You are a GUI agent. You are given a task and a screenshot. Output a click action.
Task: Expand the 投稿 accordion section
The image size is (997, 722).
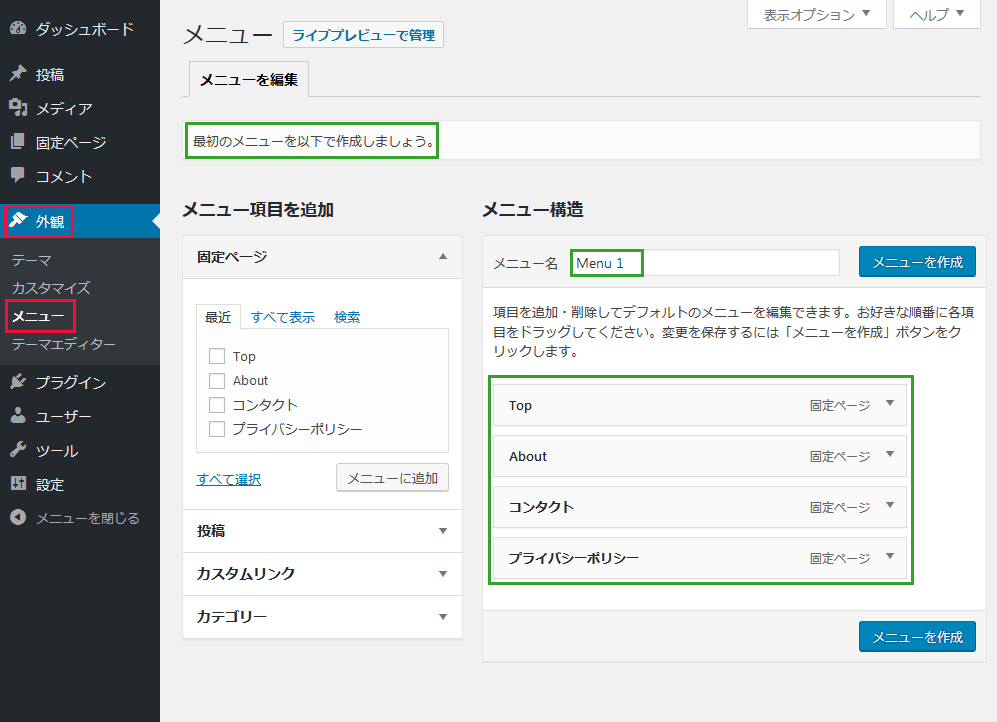322,531
